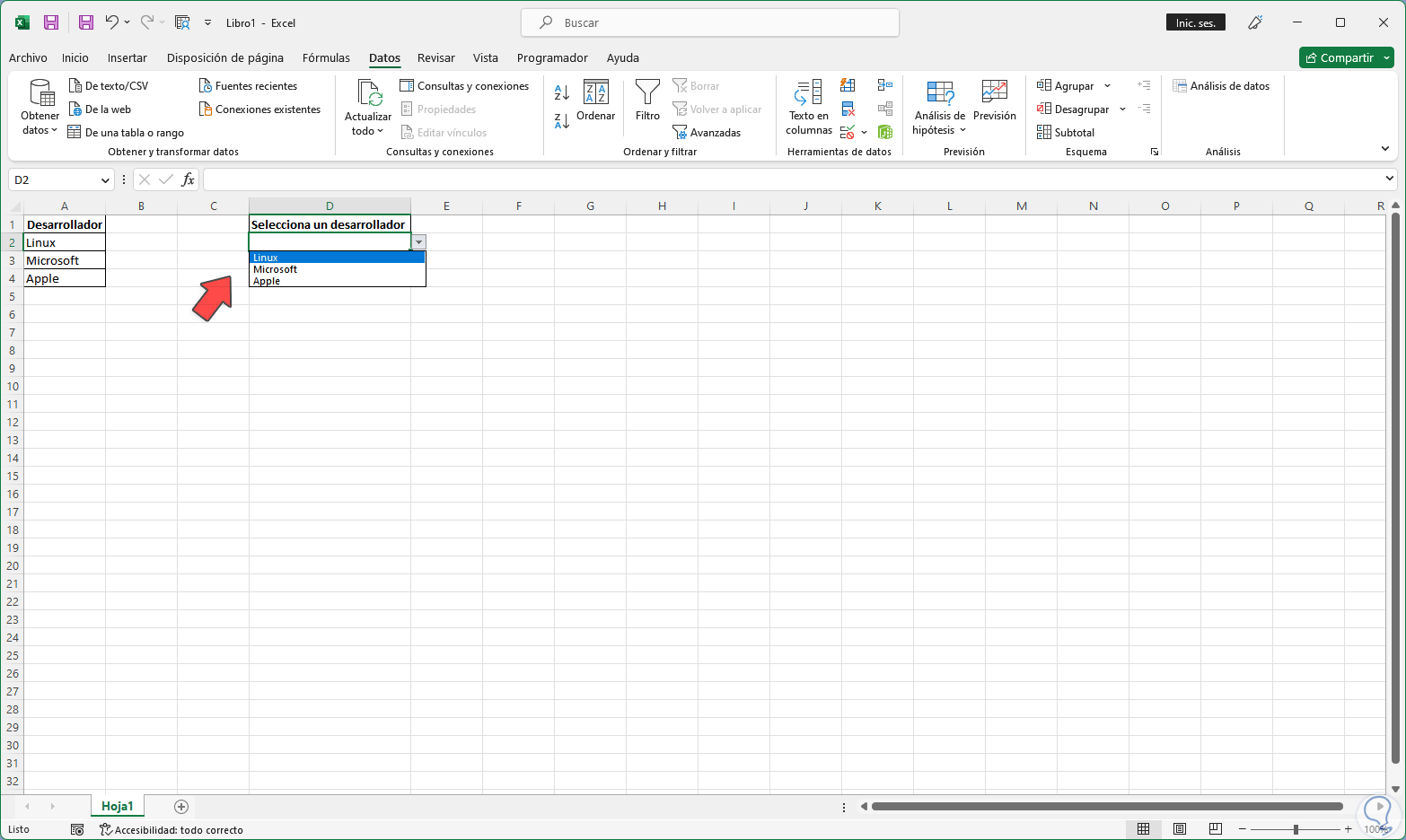Open the Ordenar sort dialog
Image resolution: width=1406 pixels, height=840 pixels.
pos(596,101)
